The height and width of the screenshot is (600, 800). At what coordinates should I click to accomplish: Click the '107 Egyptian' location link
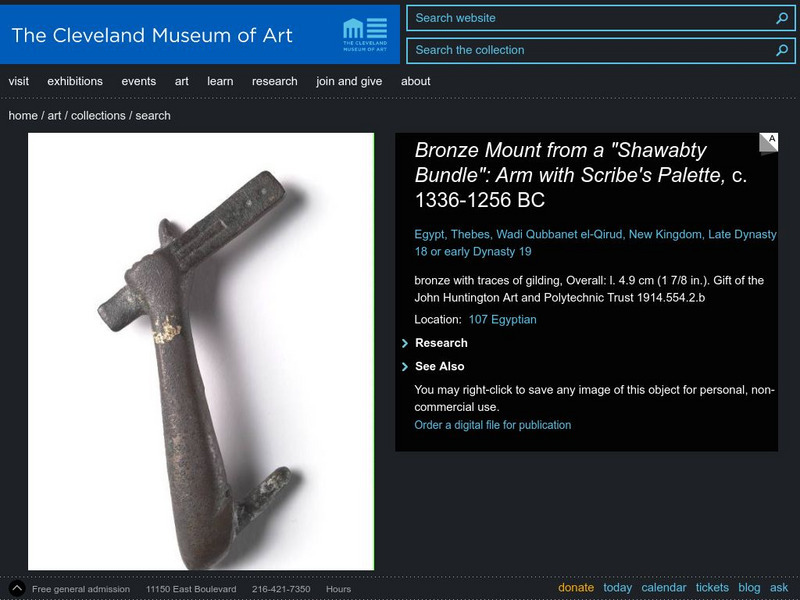click(502, 320)
